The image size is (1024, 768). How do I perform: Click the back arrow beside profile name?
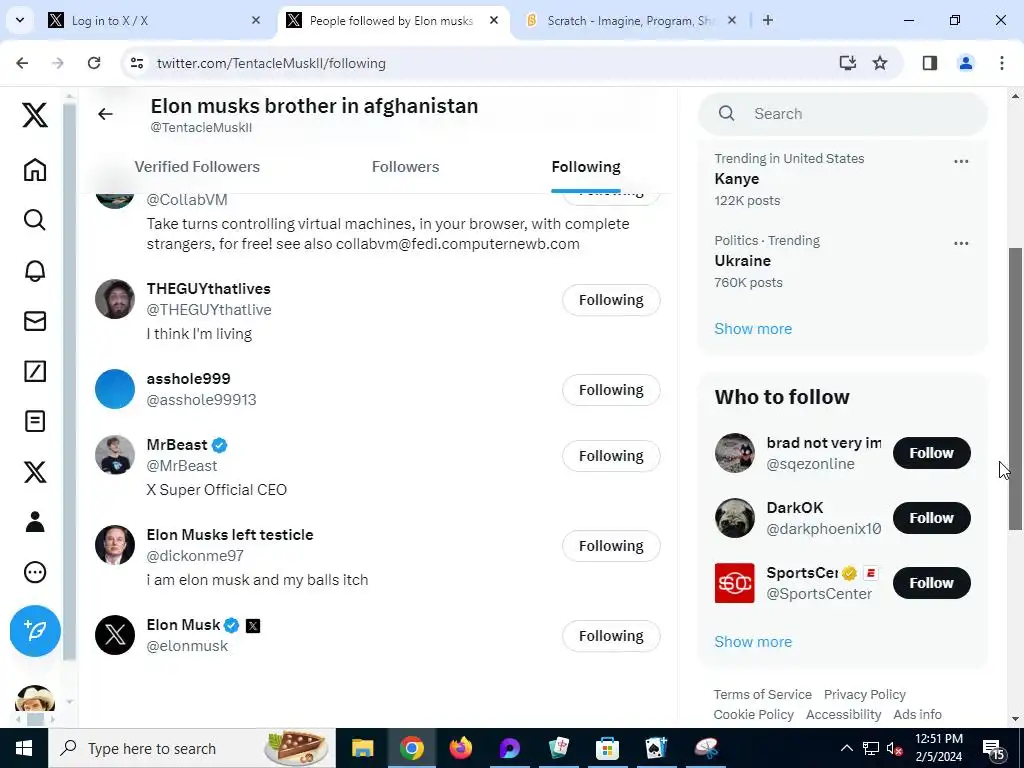105,114
